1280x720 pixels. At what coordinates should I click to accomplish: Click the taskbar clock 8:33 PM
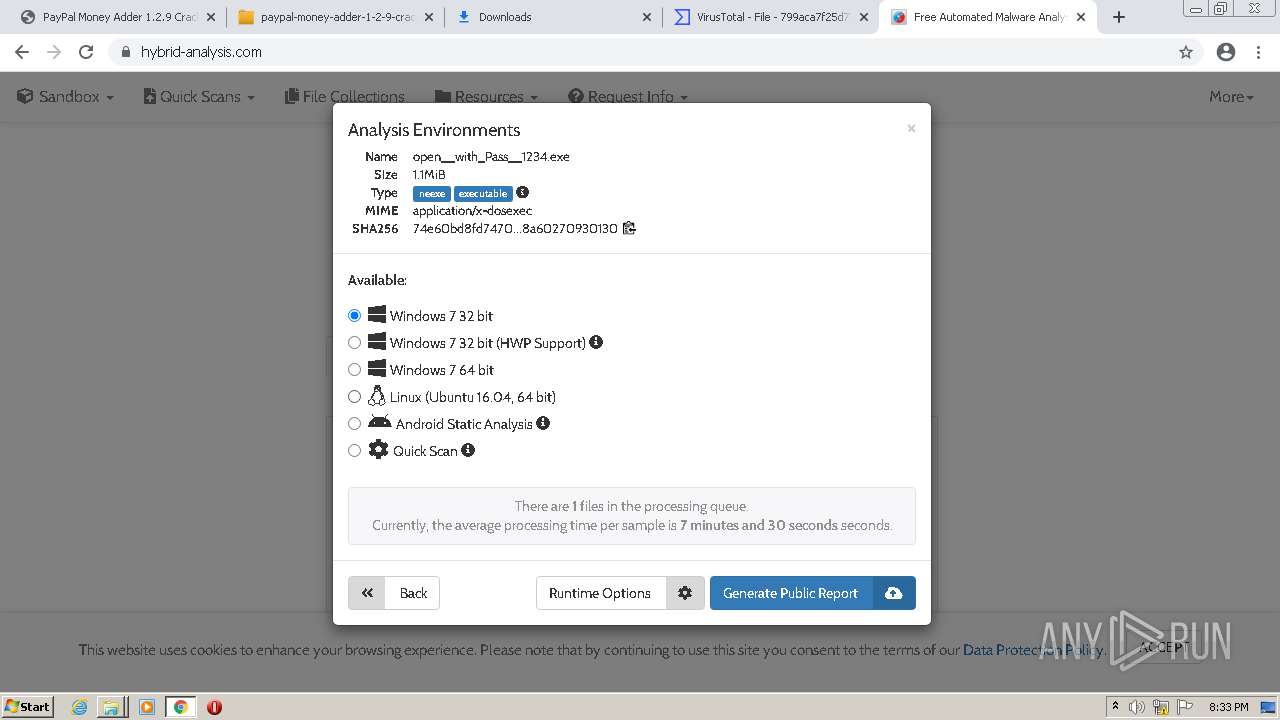pyautogui.click(x=1228, y=707)
